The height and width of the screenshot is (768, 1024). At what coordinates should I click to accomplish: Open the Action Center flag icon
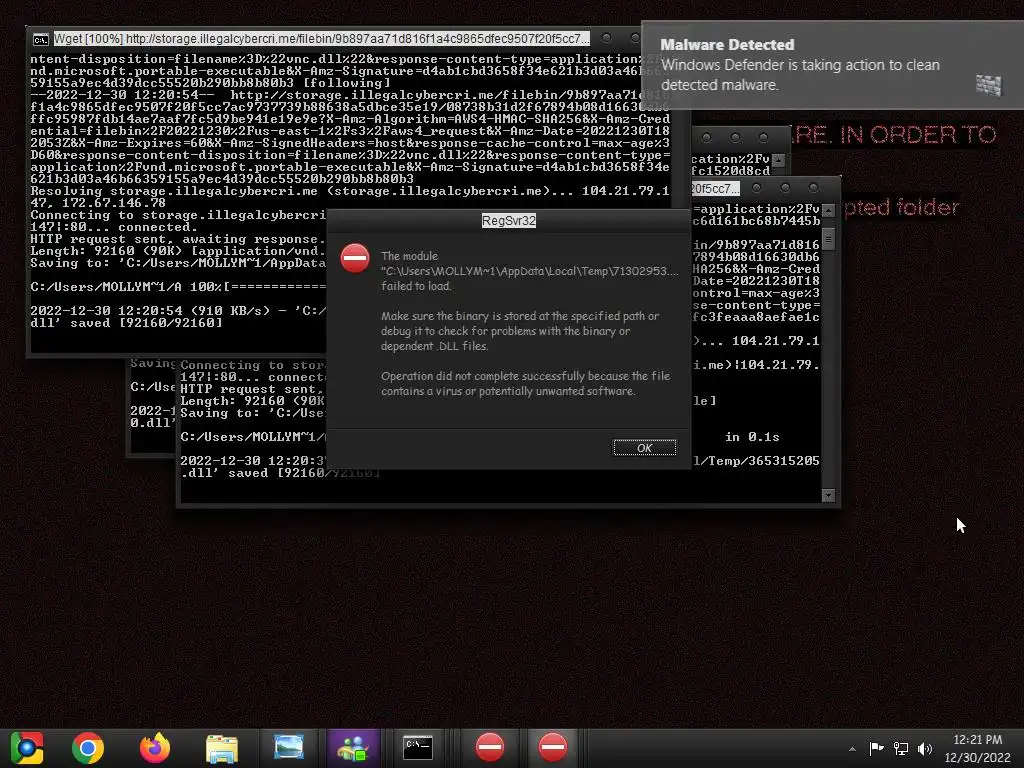click(876, 748)
